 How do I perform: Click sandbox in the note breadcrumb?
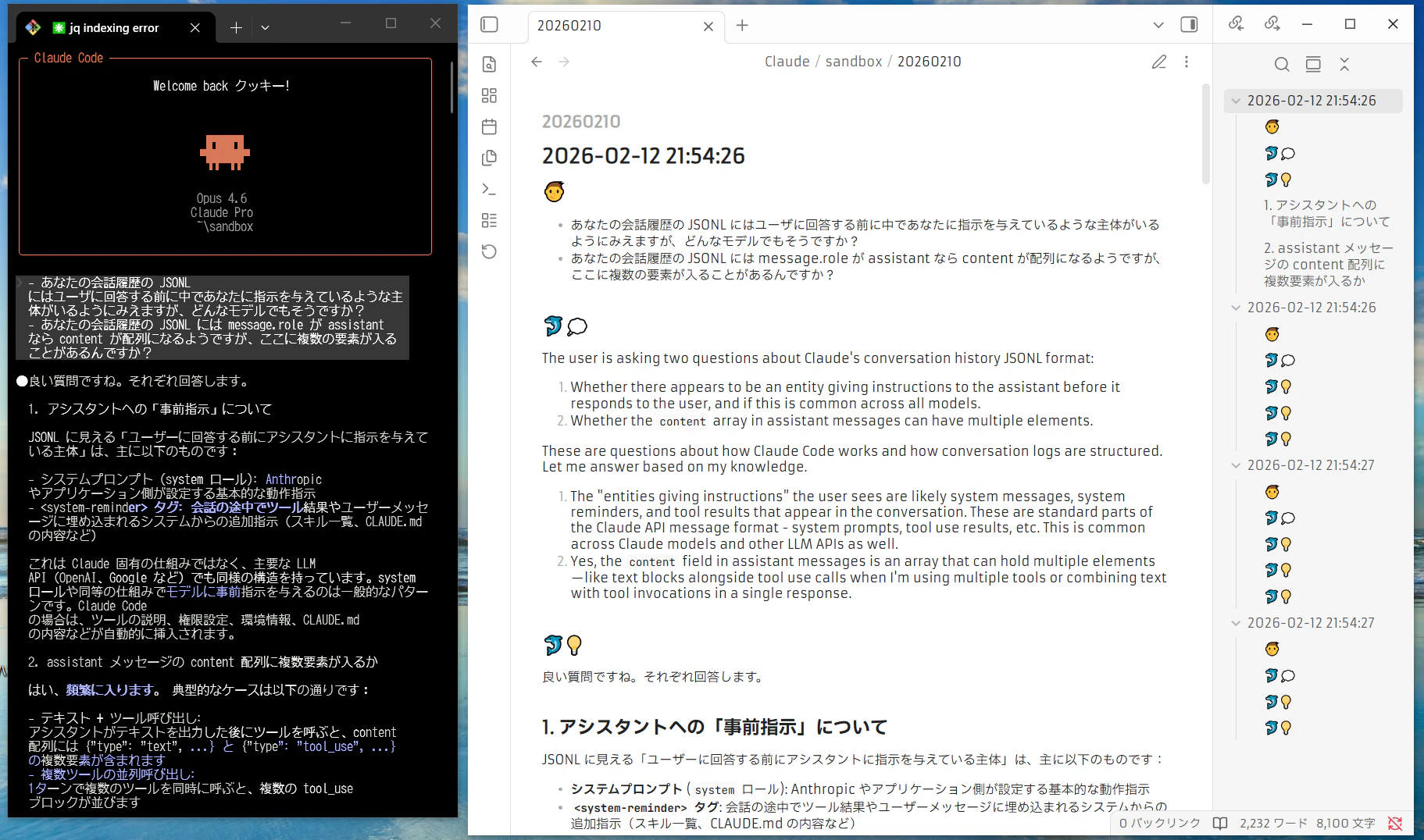[x=854, y=62]
